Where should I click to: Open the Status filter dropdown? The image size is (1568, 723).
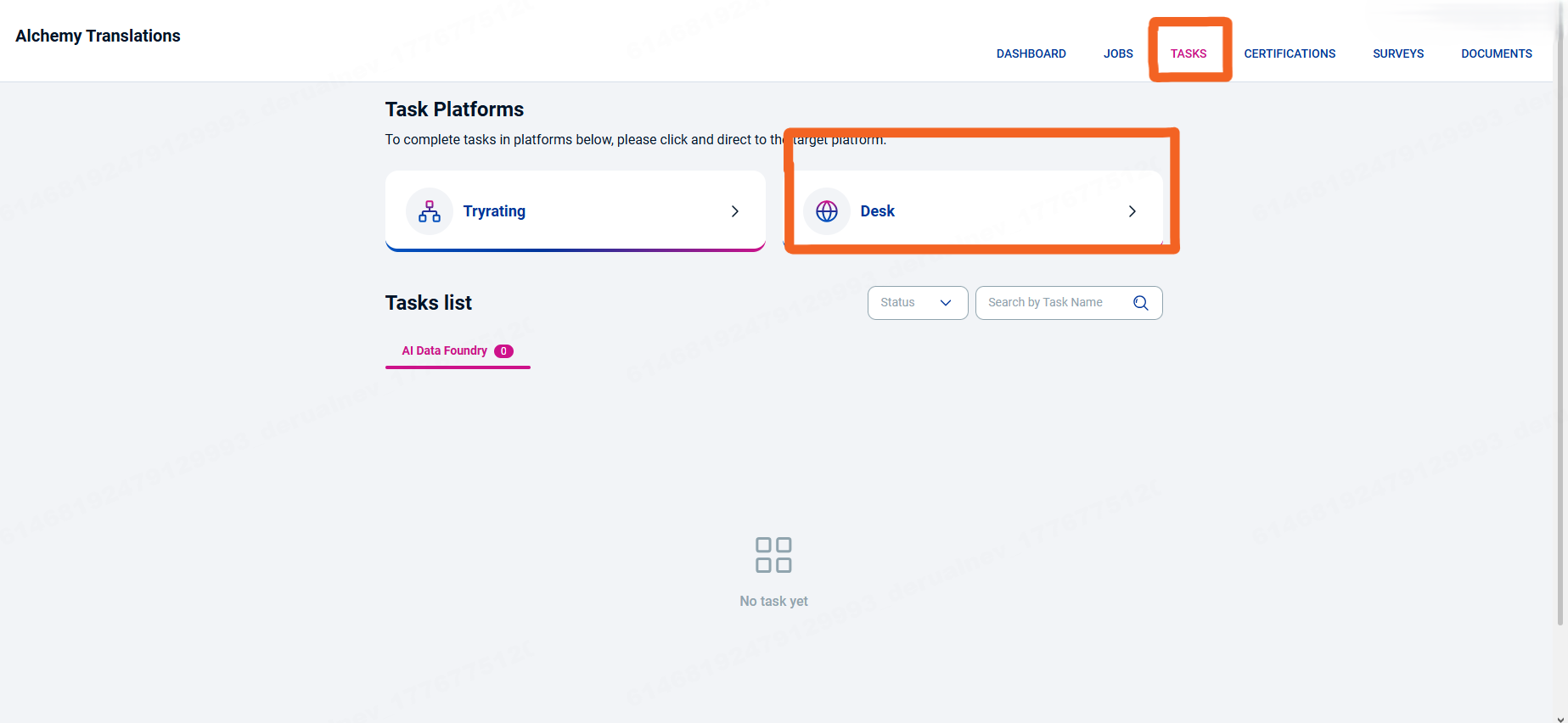917,303
